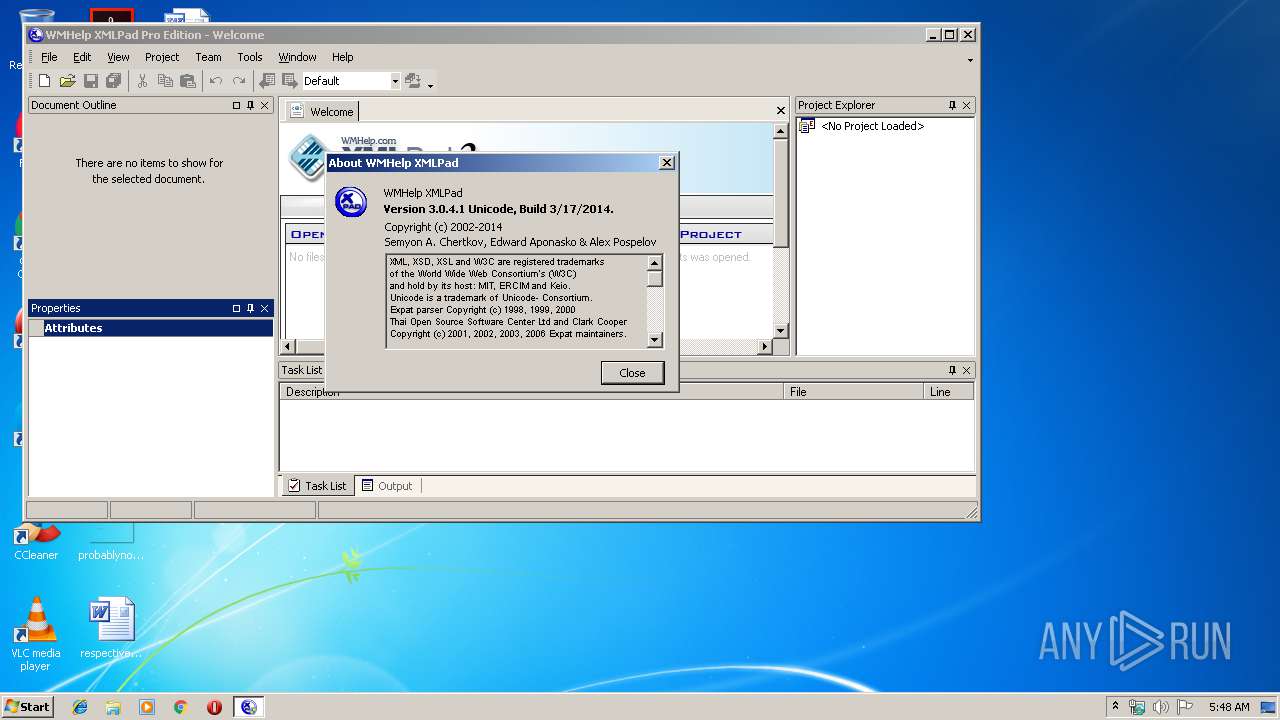
Task: Launch Internet Explorer from taskbar
Action: (80, 707)
